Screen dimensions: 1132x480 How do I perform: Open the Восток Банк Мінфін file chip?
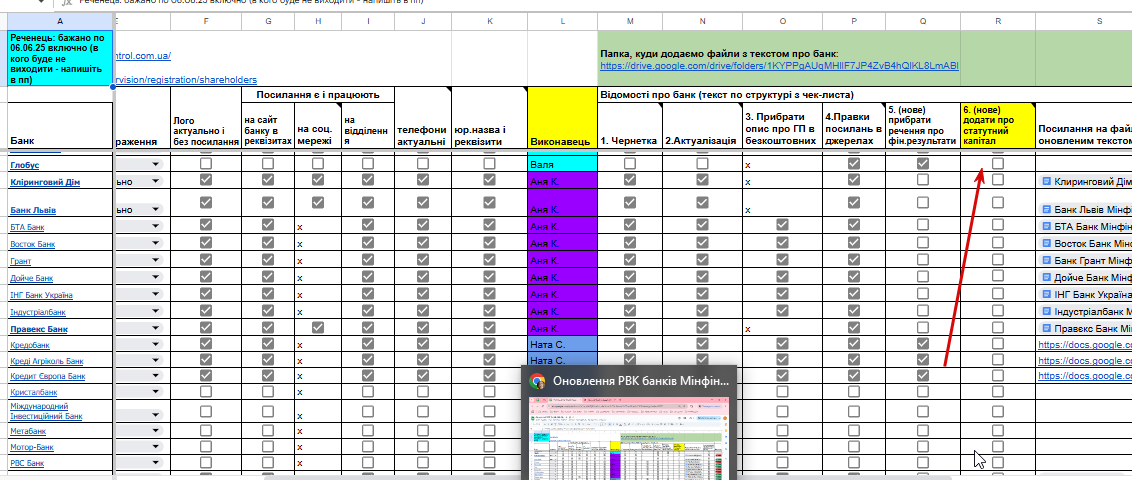[x=1087, y=243]
